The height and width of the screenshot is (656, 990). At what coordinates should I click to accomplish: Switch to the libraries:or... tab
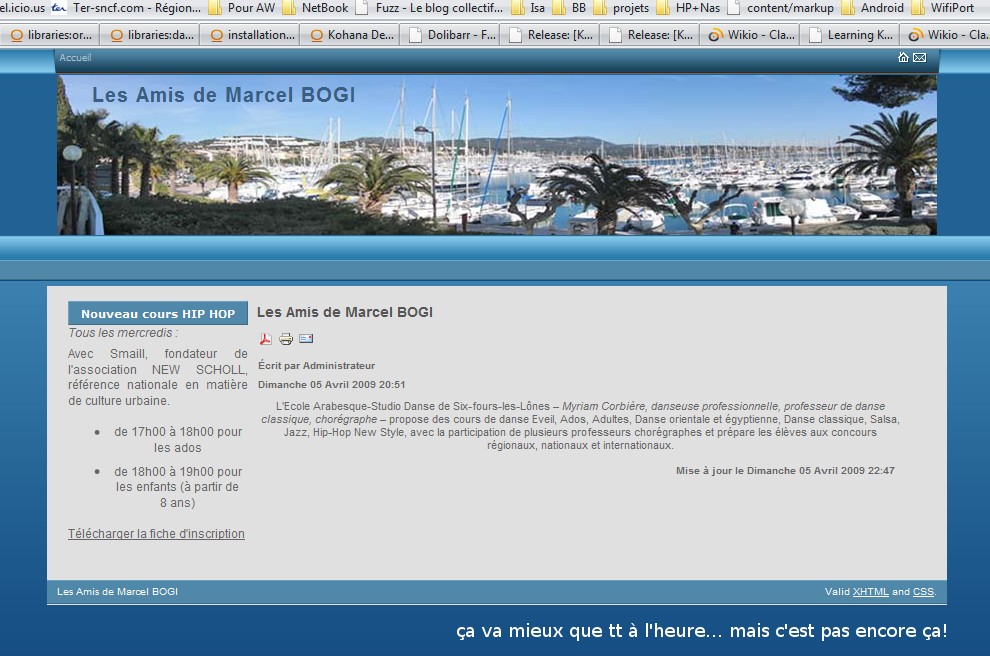[x=51, y=35]
